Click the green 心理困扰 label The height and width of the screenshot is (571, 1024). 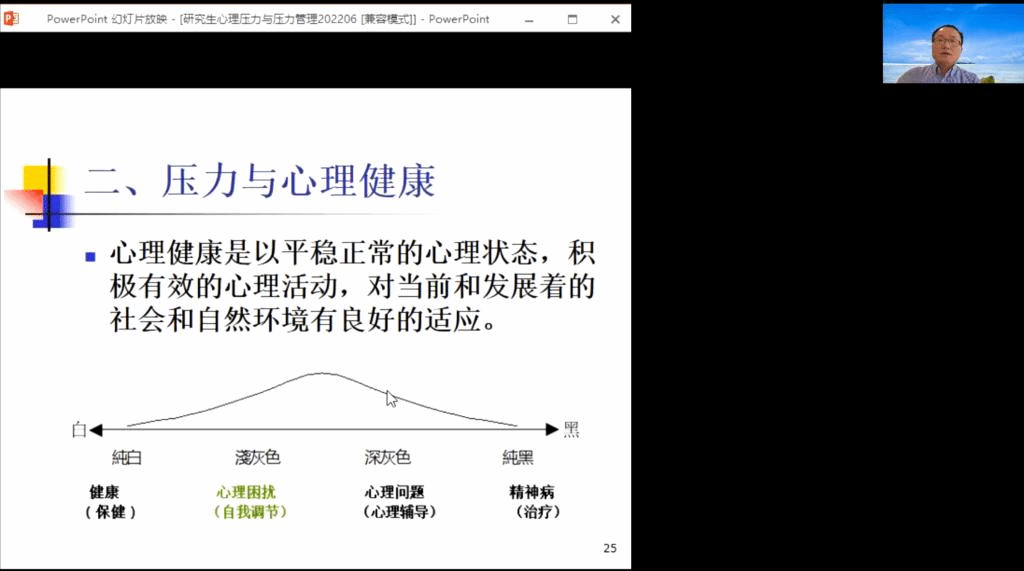pyautogui.click(x=246, y=492)
